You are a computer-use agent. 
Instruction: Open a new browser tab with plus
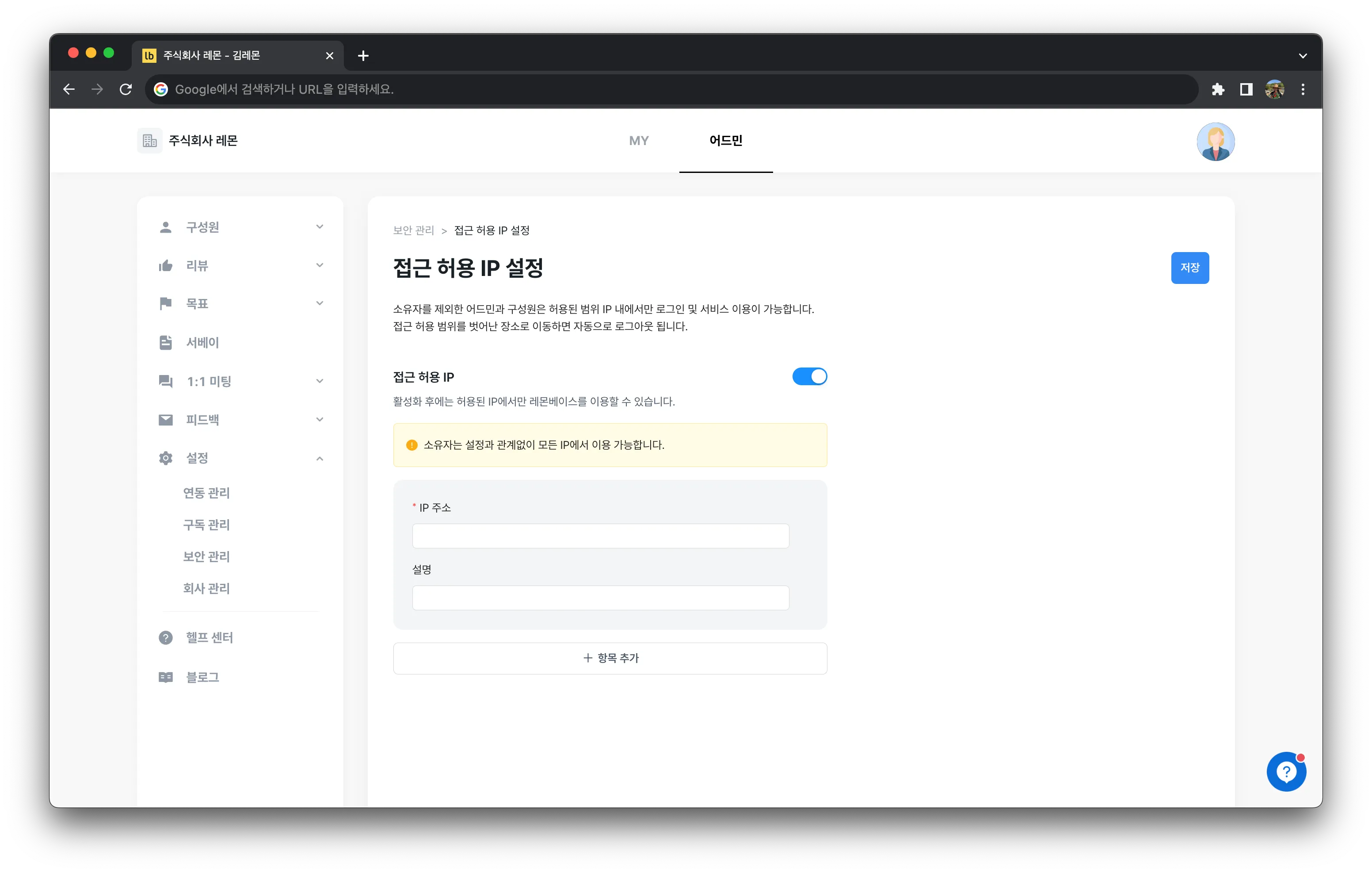(363, 55)
